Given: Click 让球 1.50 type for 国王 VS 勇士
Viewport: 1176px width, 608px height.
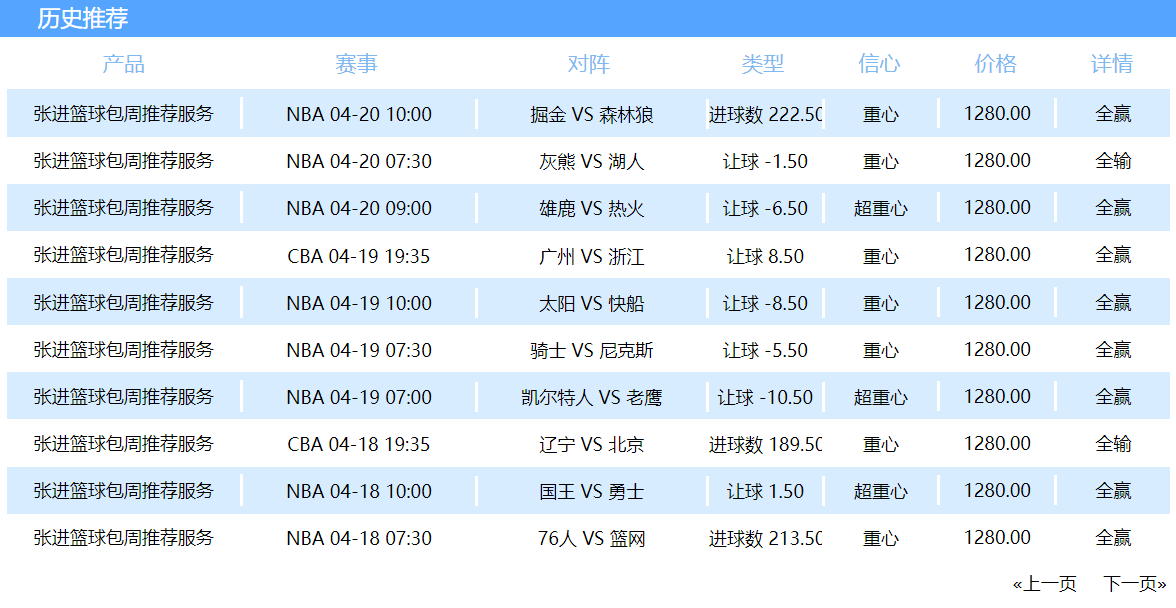Looking at the screenshot, I should tap(765, 492).
